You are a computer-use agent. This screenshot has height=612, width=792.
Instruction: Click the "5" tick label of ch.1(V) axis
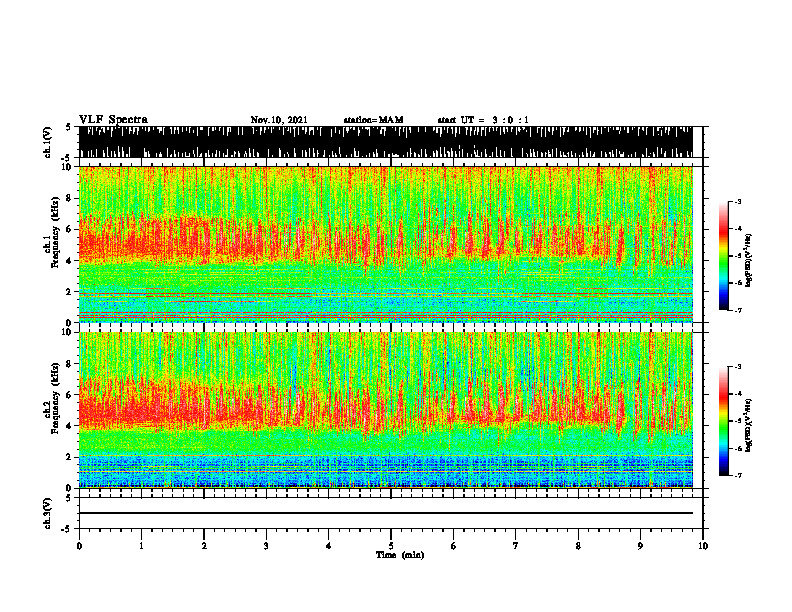pyautogui.click(x=68, y=127)
